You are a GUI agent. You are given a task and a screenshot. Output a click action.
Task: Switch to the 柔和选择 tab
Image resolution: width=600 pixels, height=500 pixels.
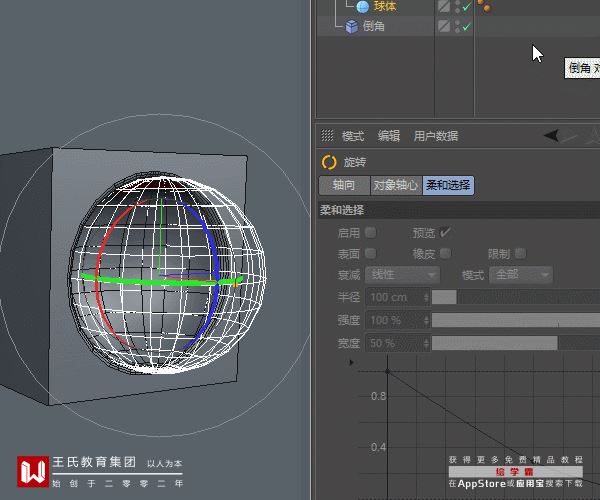[448, 186]
